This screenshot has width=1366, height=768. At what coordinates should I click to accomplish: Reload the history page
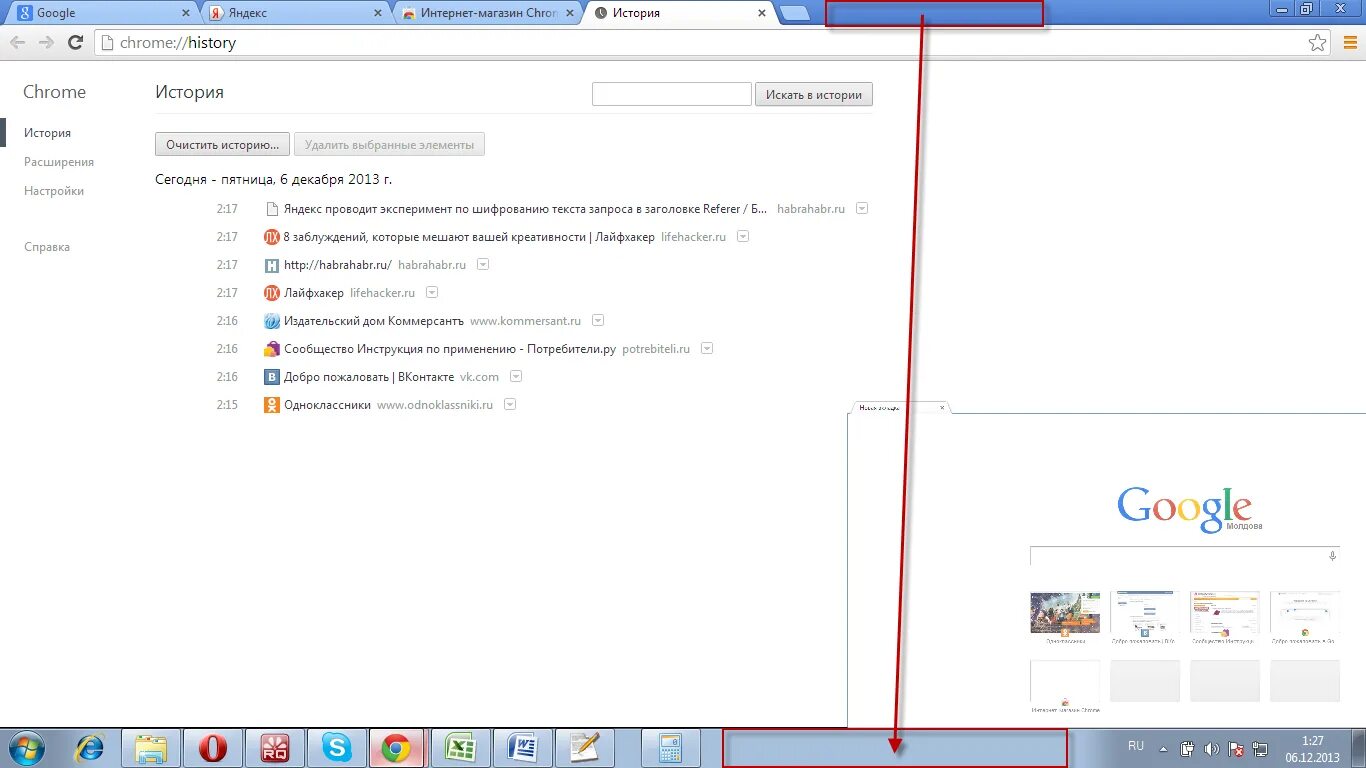[x=75, y=43]
